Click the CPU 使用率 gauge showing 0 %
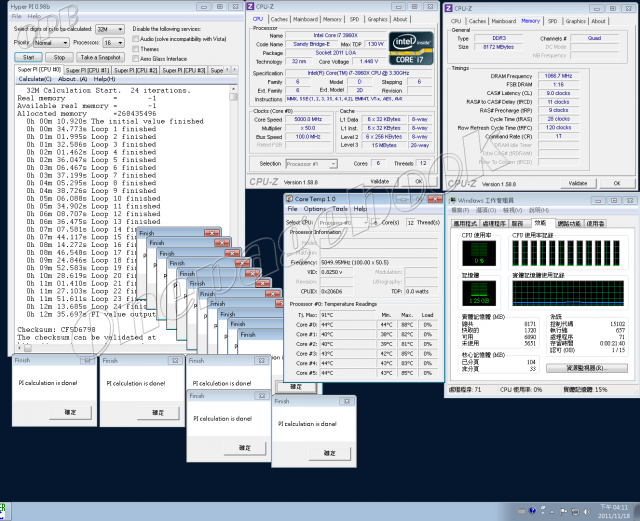 pyautogui.click(x=479, y=253)
